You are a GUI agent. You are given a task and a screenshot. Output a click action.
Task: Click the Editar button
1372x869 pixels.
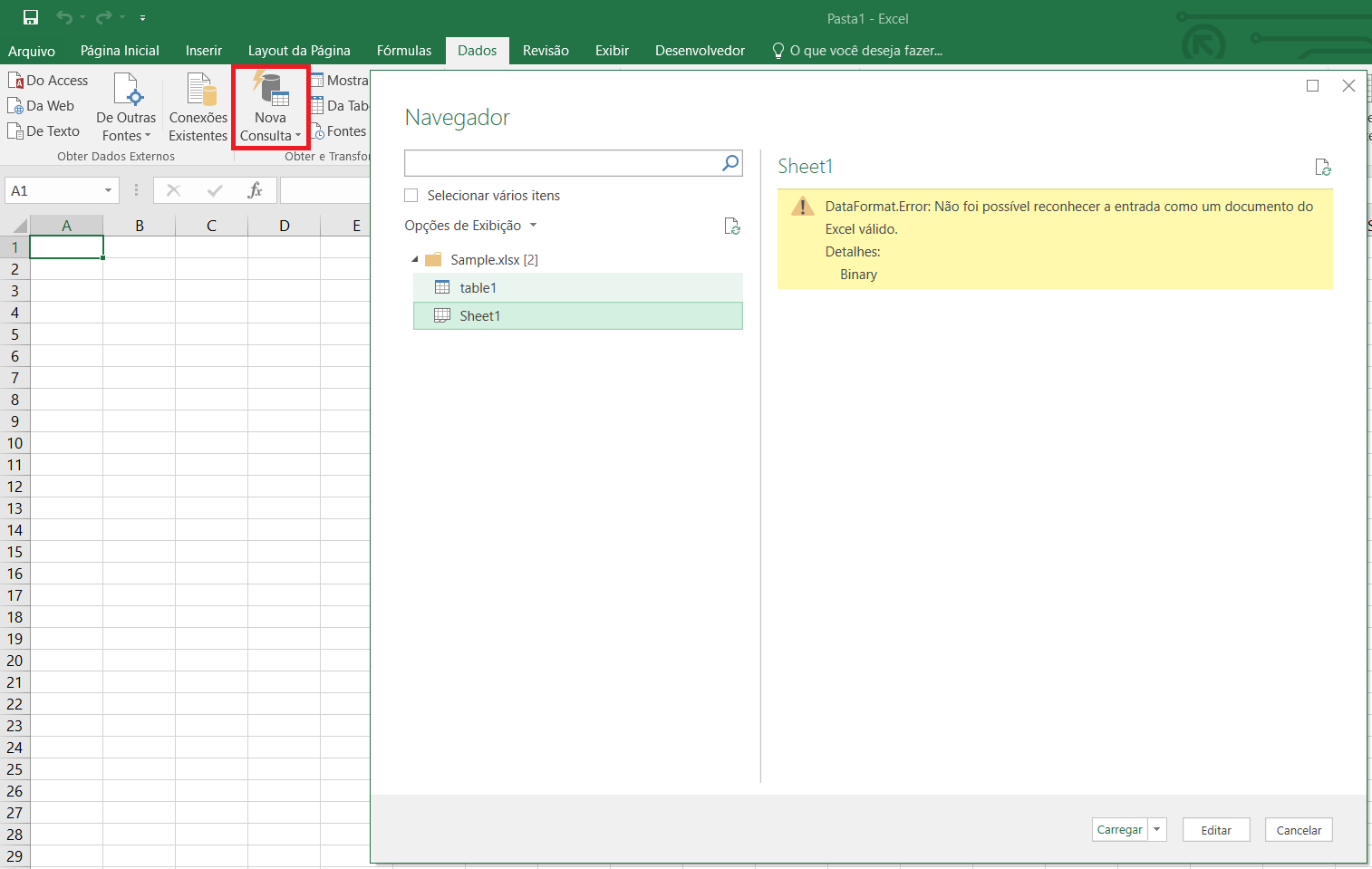pos(1215,829)
